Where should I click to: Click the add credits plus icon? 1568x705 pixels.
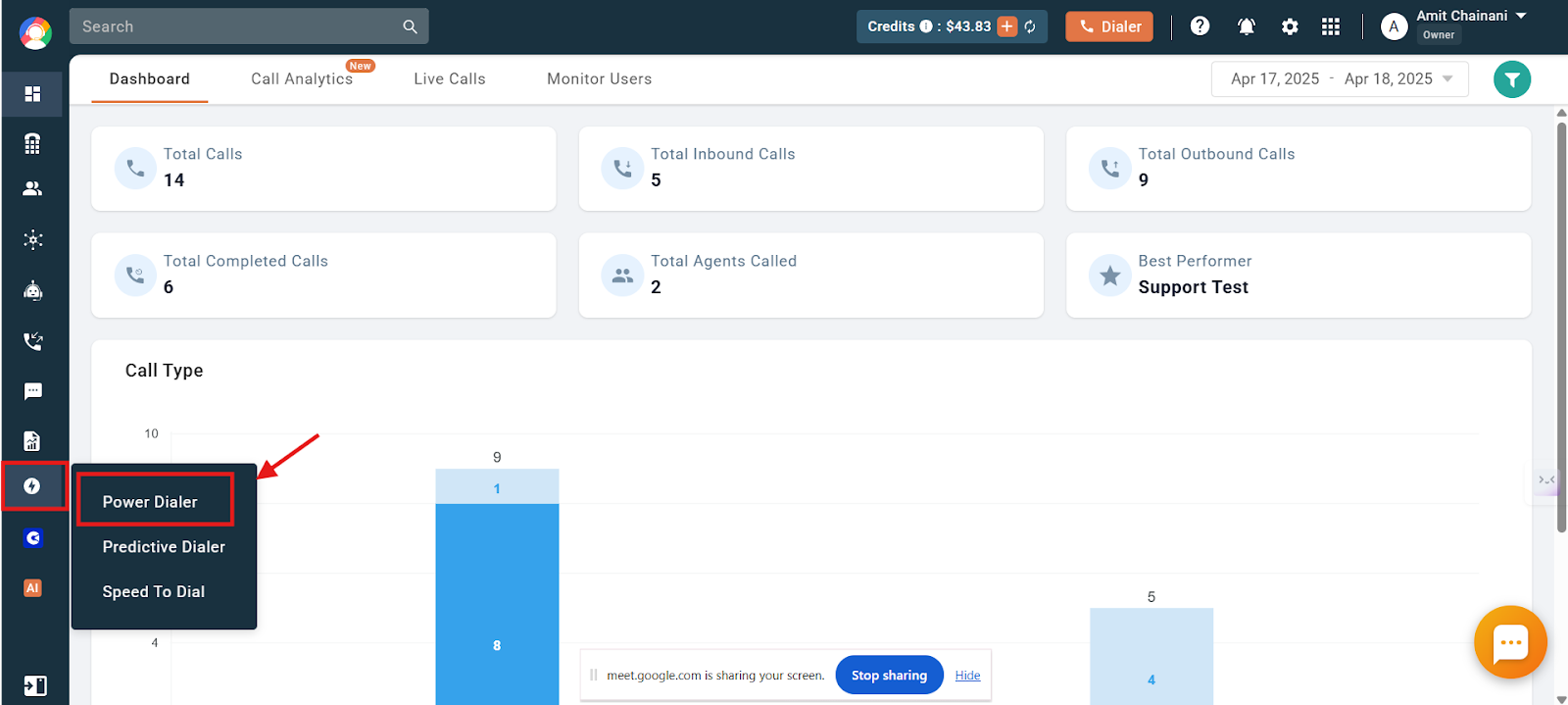click(x=1007, y=26)
